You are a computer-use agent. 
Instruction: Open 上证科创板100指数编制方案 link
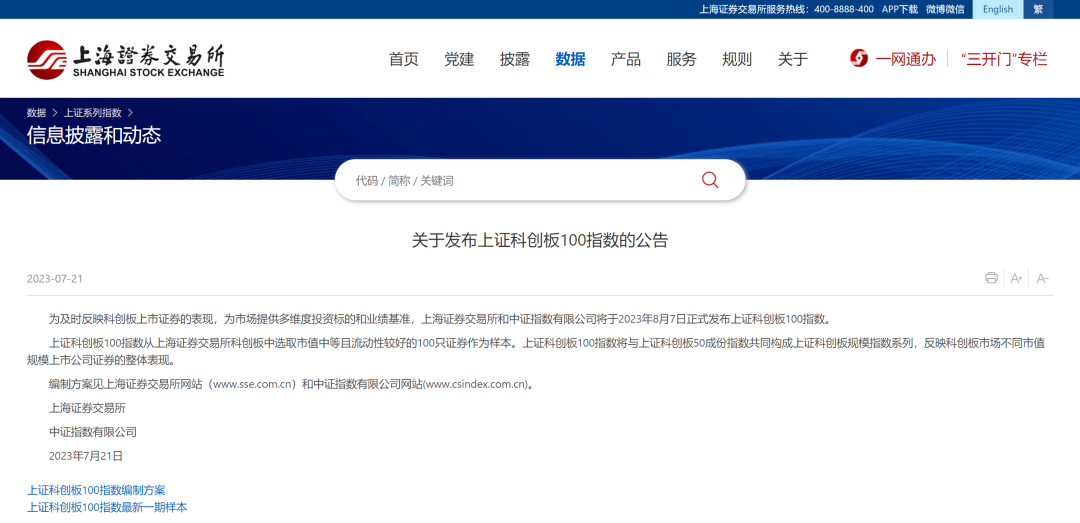(96, 490)
